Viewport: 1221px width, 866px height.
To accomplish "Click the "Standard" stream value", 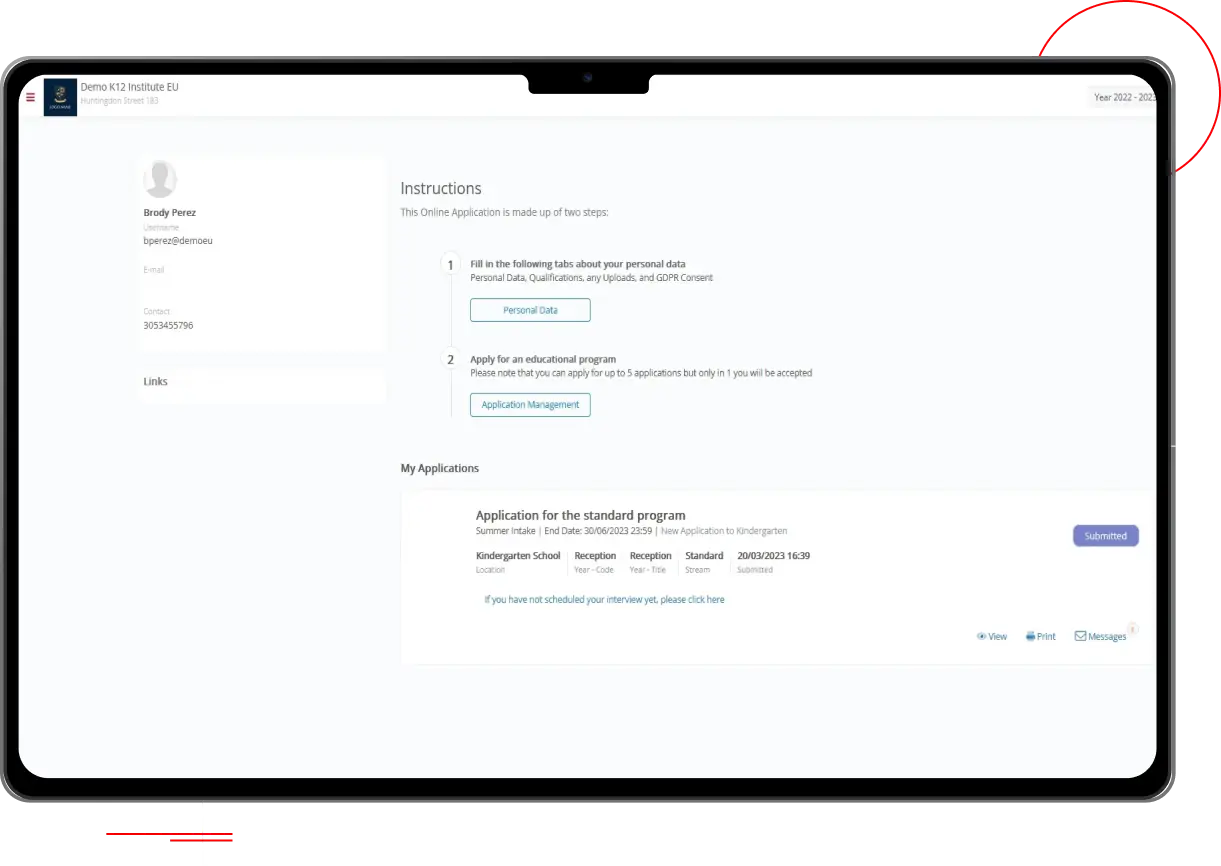I will (x=704, y=556).
